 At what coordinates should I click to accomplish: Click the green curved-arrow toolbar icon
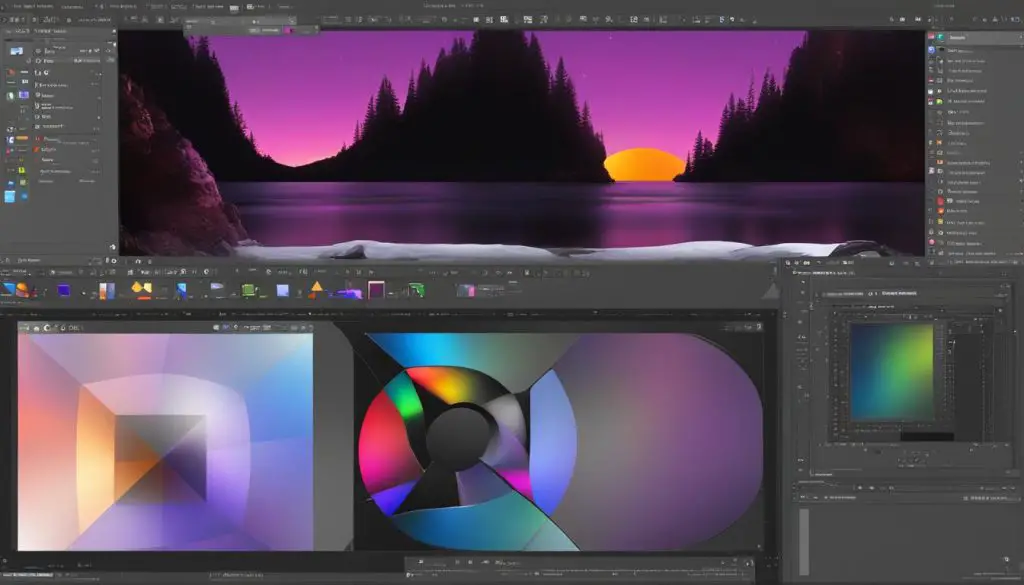416,290
